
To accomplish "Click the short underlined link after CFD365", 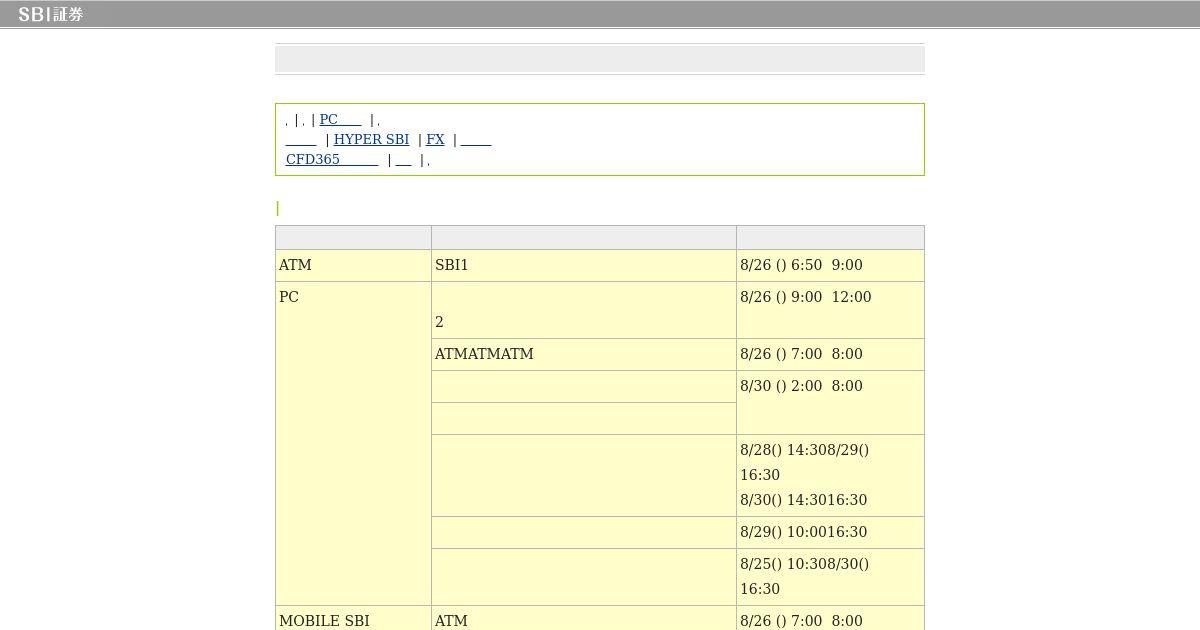I will click(x=404, y=159).
